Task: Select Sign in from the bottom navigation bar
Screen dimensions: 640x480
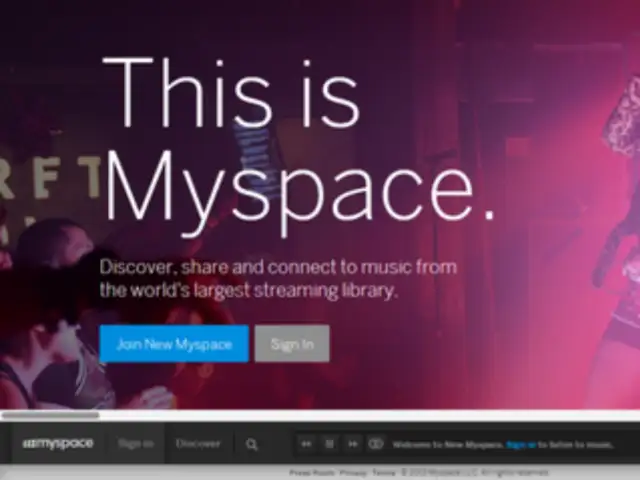Action: click(x=136, y=443)
